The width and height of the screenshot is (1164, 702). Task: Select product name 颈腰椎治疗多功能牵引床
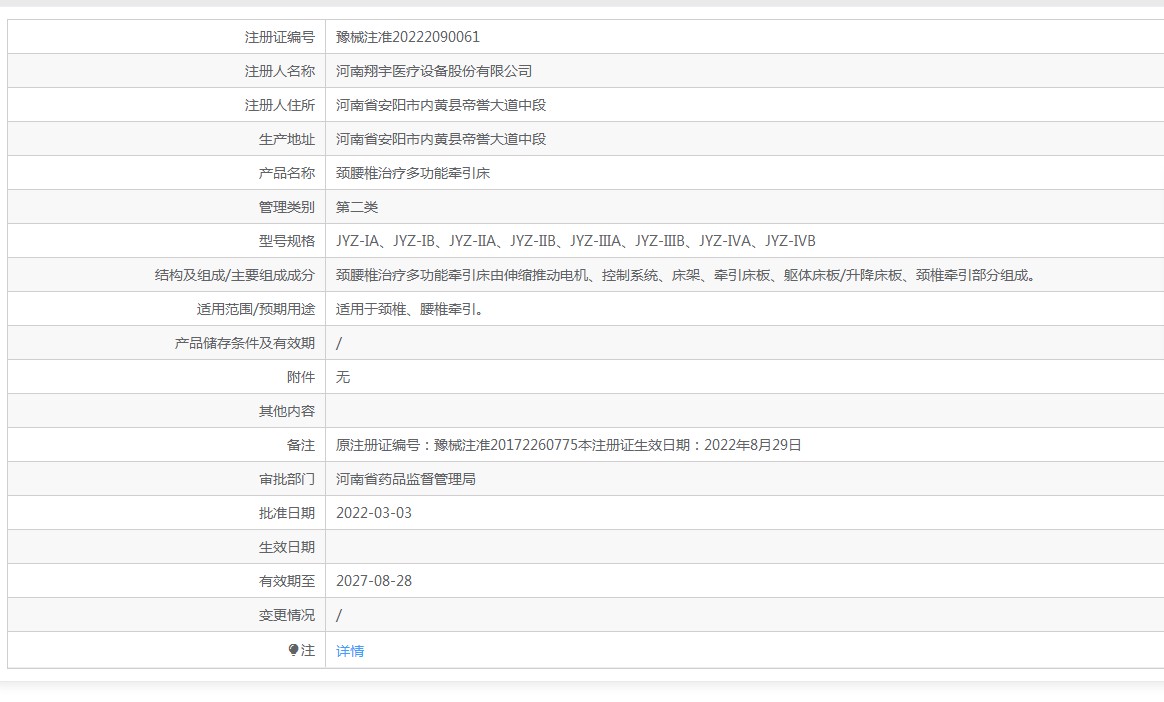413,174
